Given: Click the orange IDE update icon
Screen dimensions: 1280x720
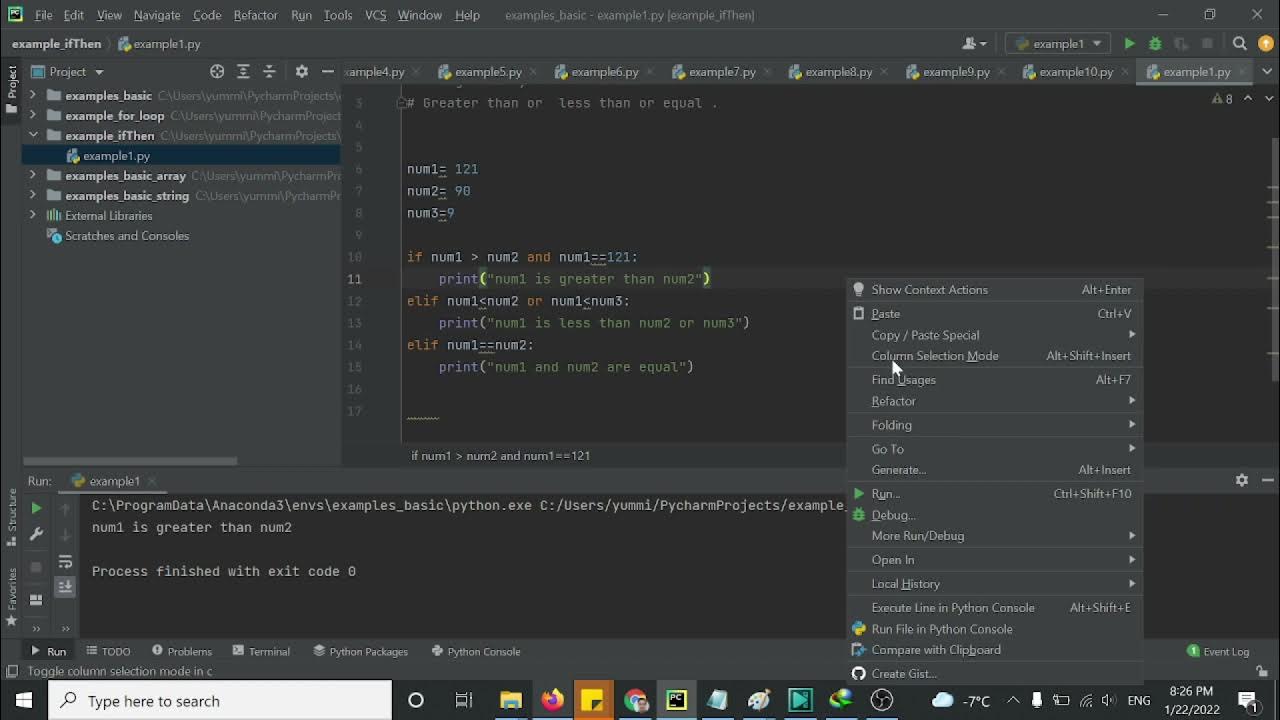Looking at the screenshot, I should point(1264,44).
